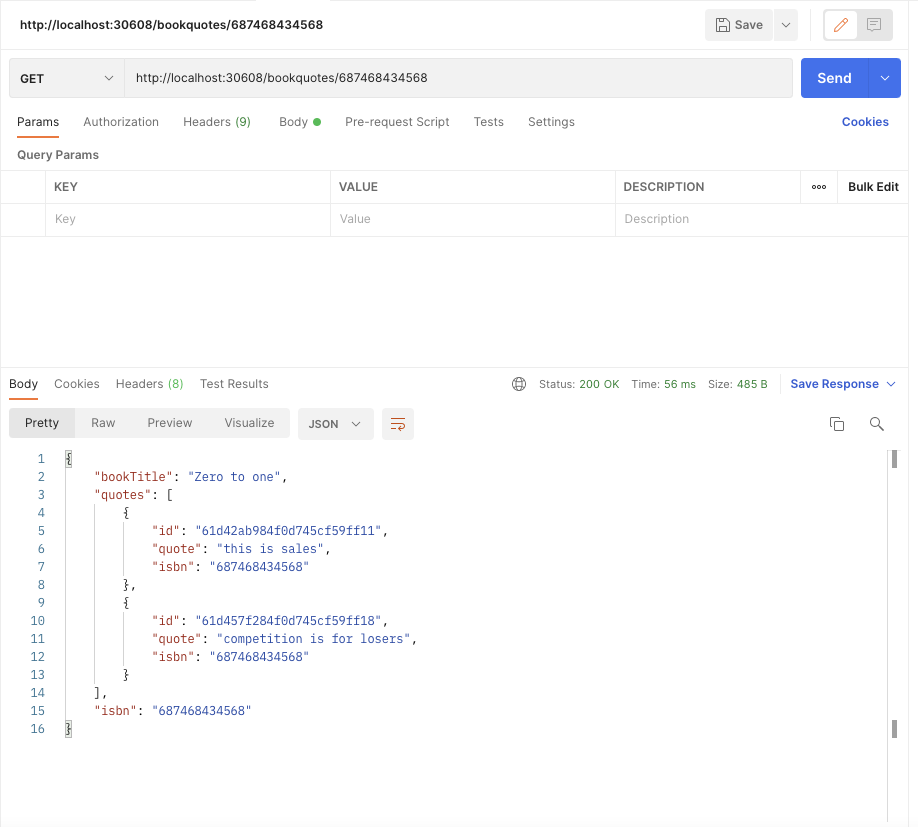Click the globe network information icon

pos(518,383)
